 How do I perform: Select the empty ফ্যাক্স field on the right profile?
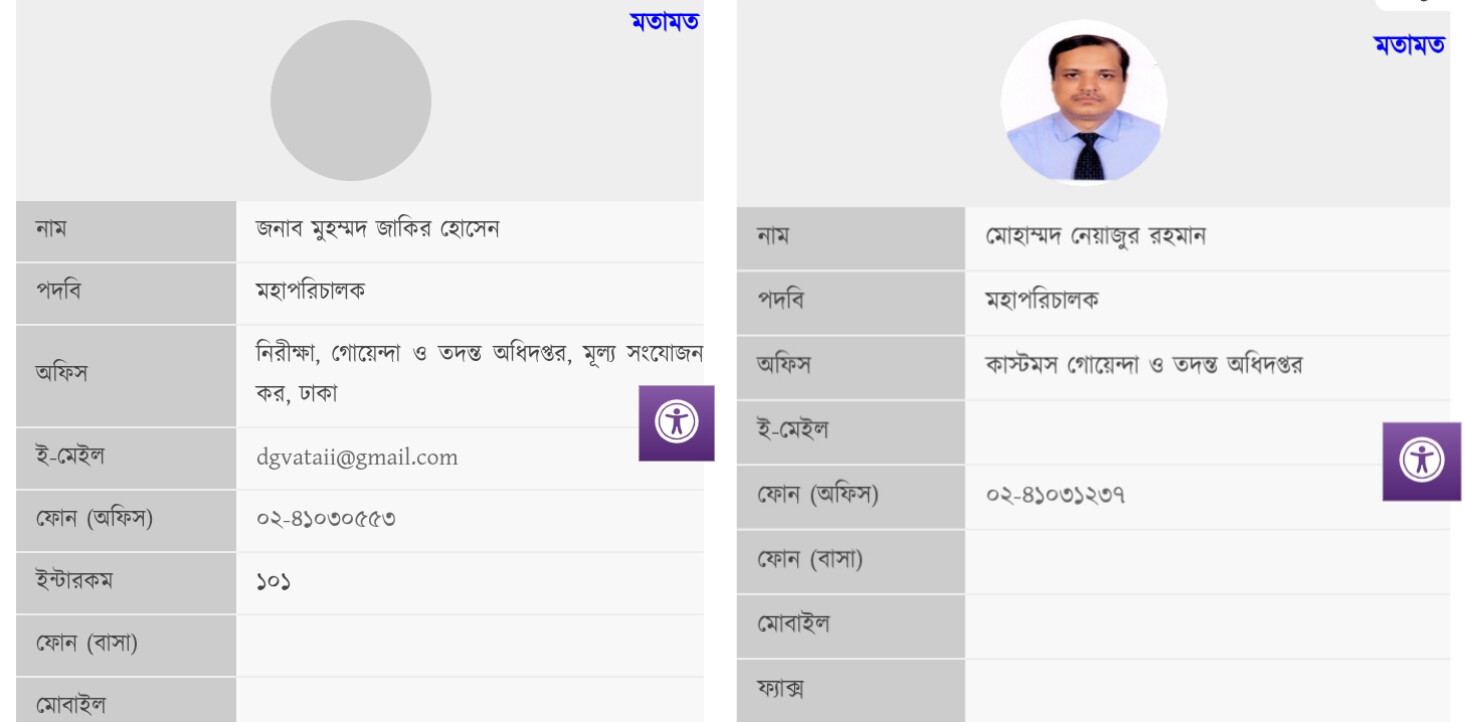tap(1150, 690)
